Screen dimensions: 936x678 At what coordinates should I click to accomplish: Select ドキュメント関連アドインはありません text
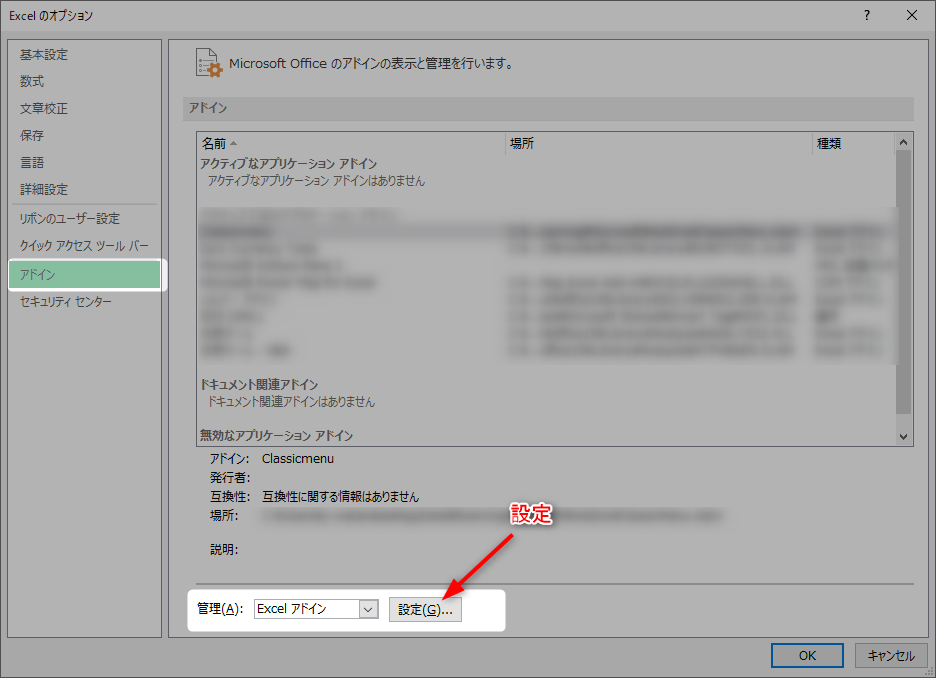pos(291,402)
